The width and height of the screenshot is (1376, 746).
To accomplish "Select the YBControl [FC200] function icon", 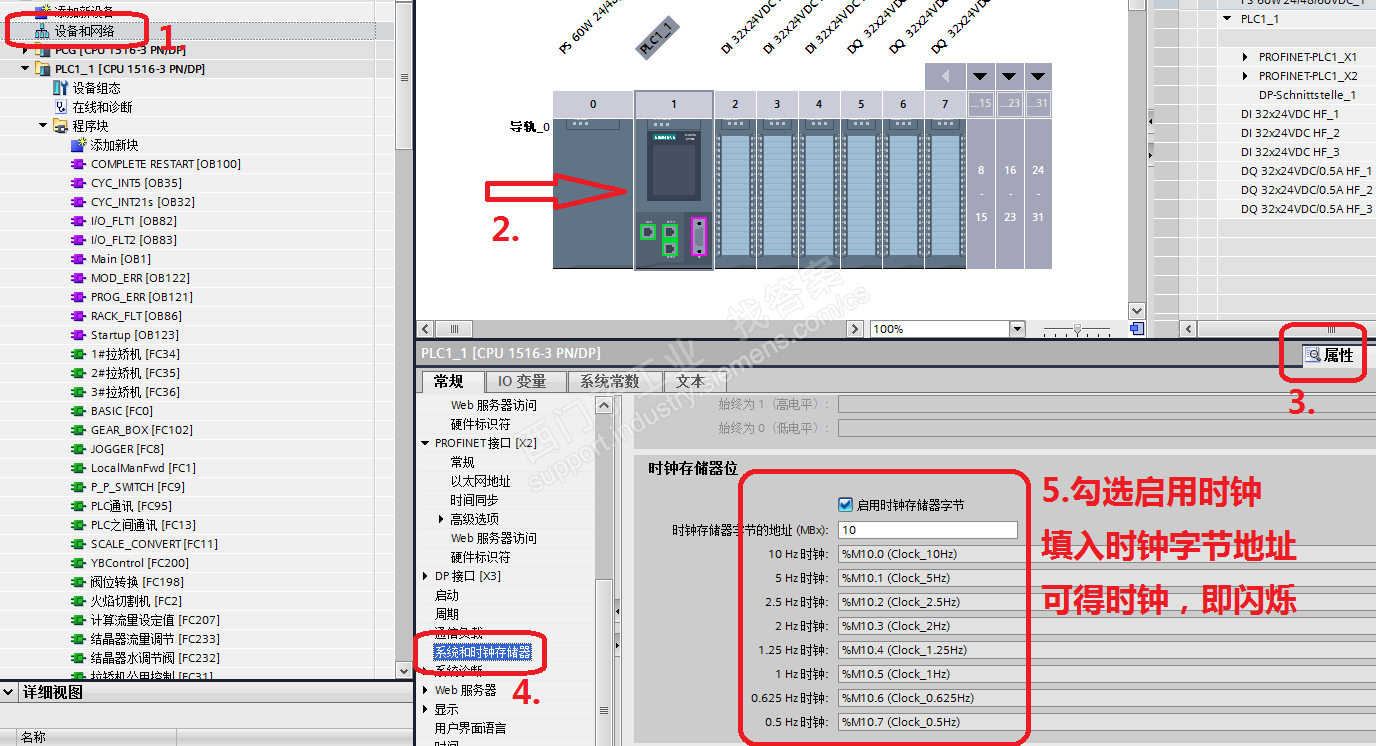I will click(x=78, y=563).
